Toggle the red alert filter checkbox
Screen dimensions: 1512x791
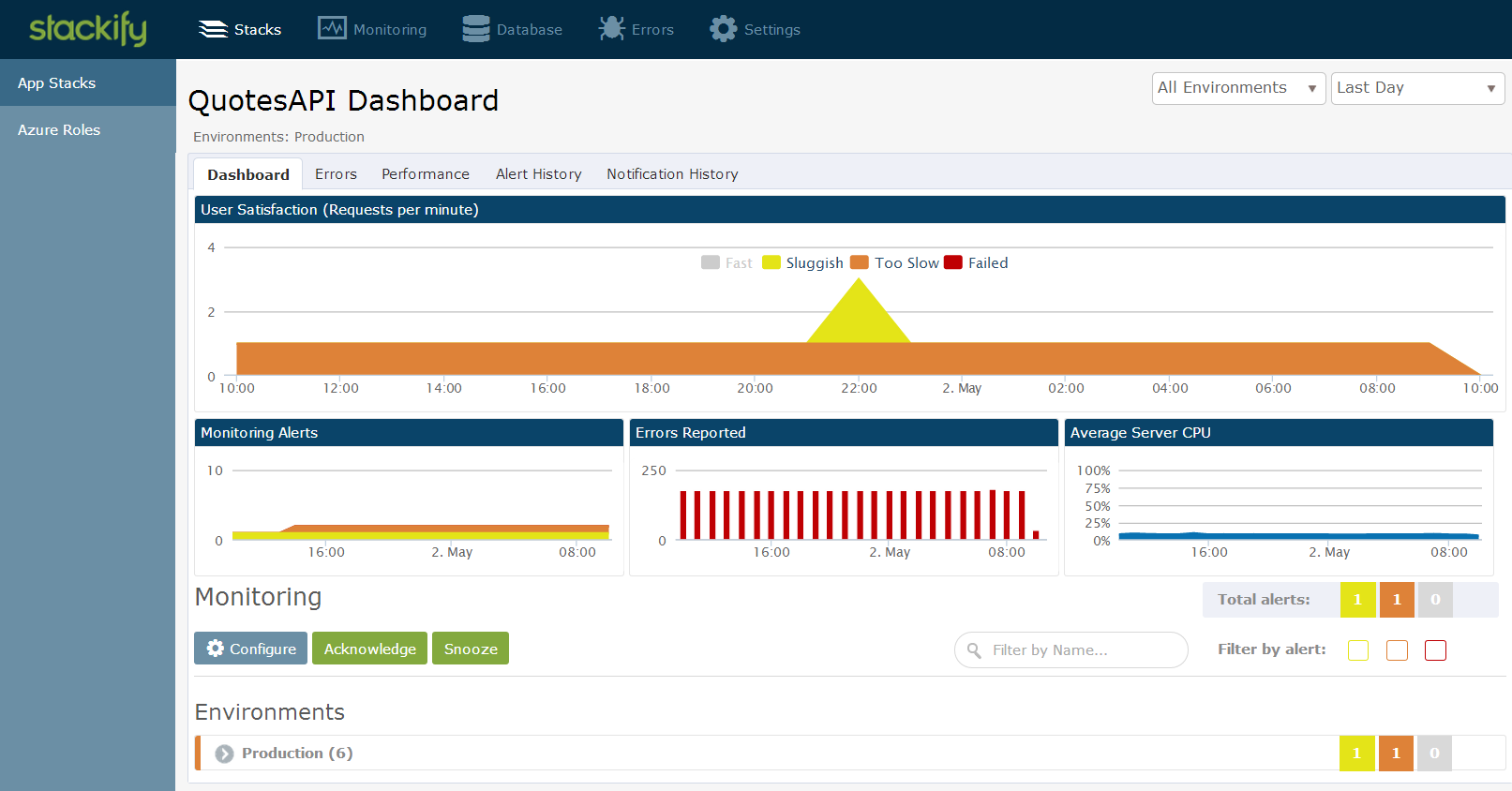coord(1435,650)
